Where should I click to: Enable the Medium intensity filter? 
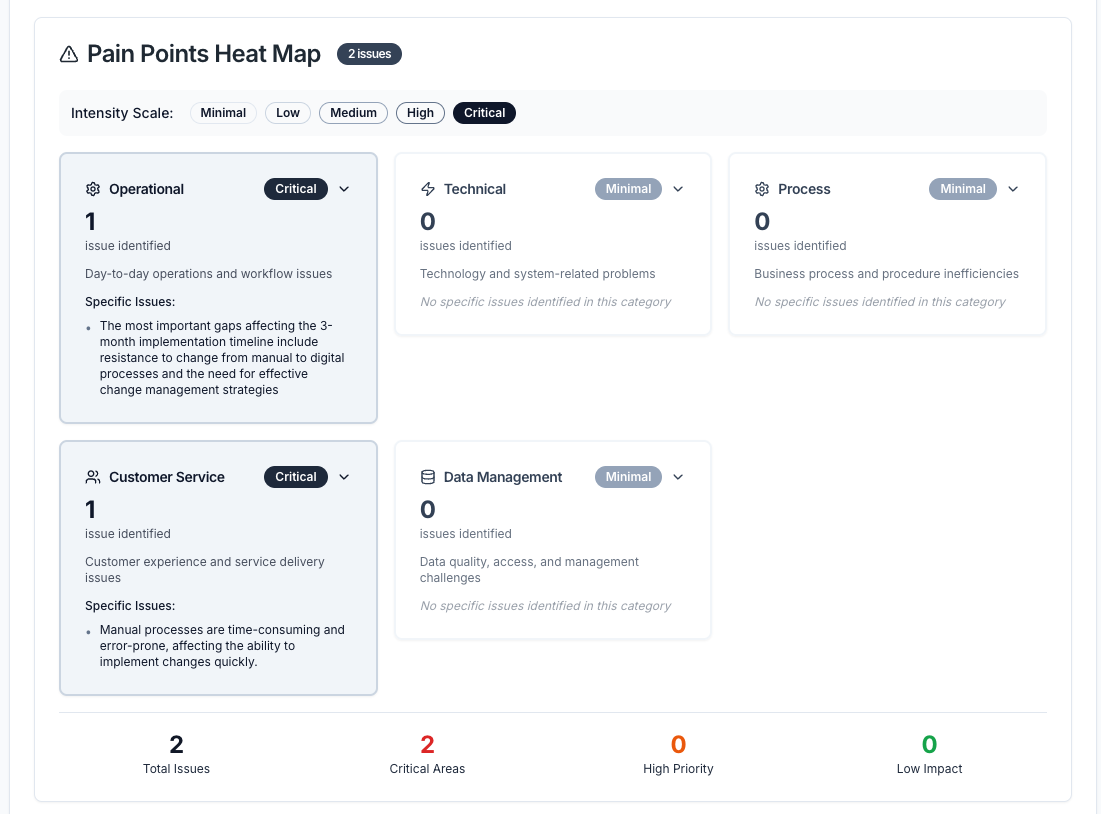(353, 113)
